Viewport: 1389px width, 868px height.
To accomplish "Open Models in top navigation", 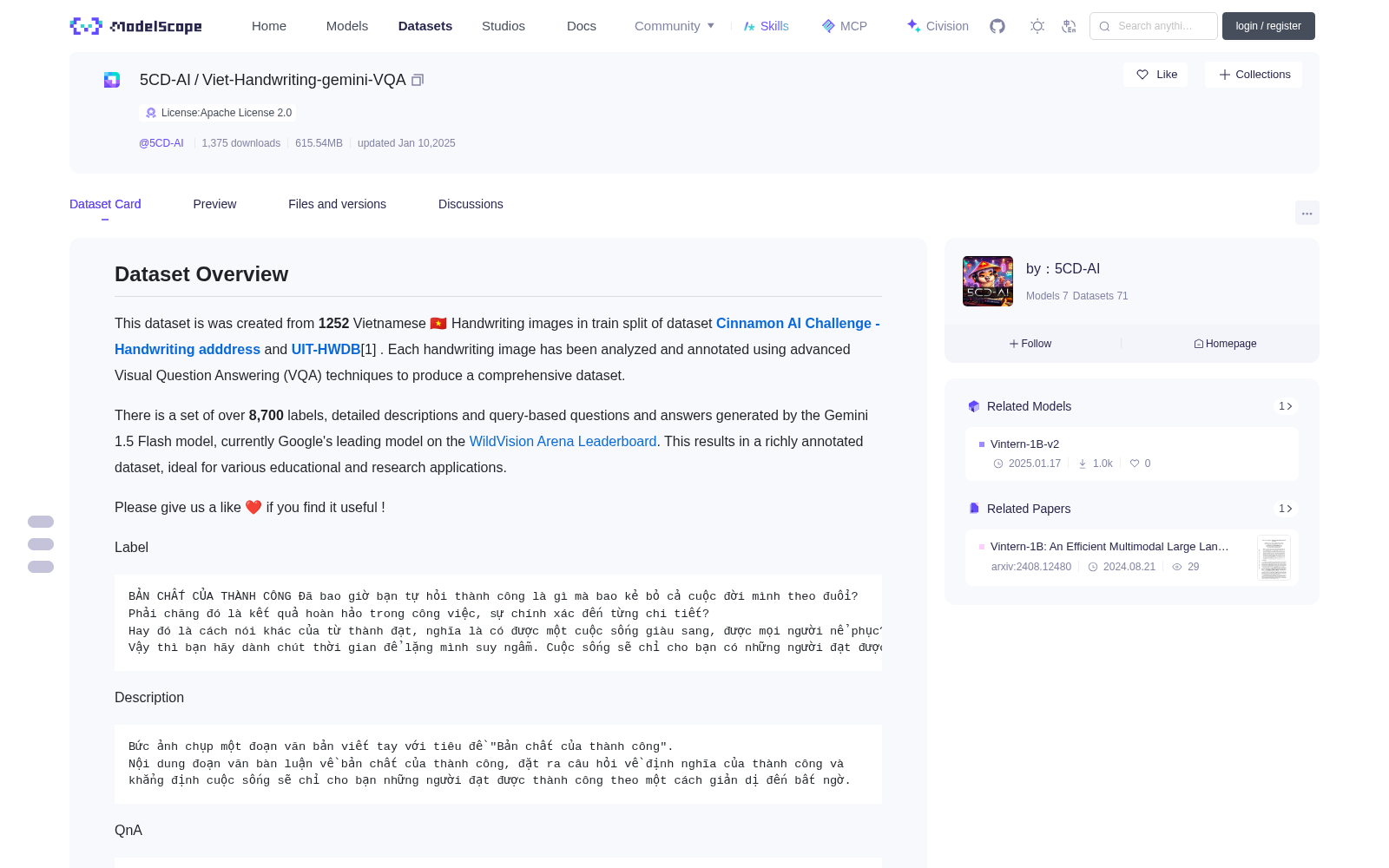I will tap(347, 26).
